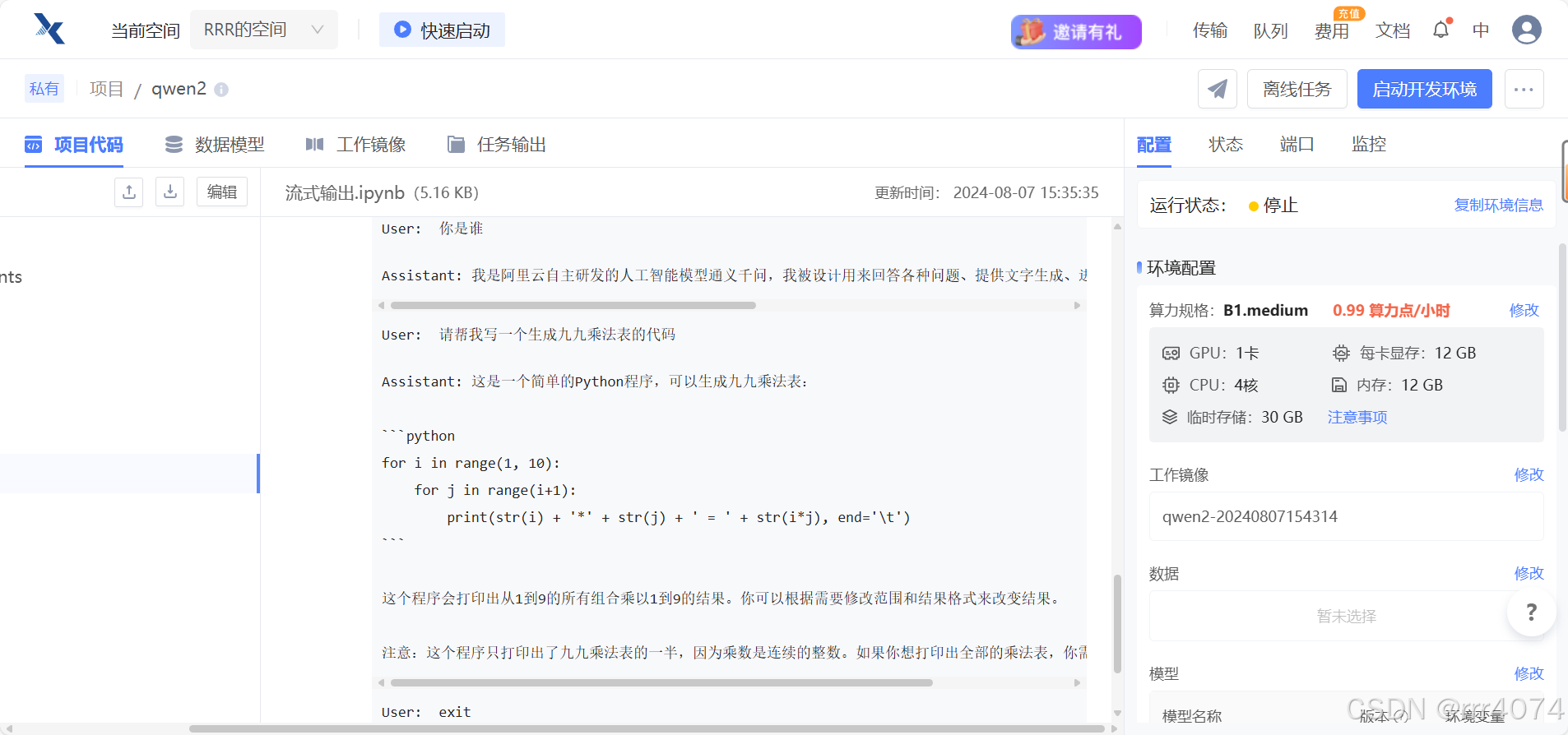The height and width of the screenshot is (735, 1568).
Task: Click the 工作镜像 tab mirror icon
Action: (314, 145)
